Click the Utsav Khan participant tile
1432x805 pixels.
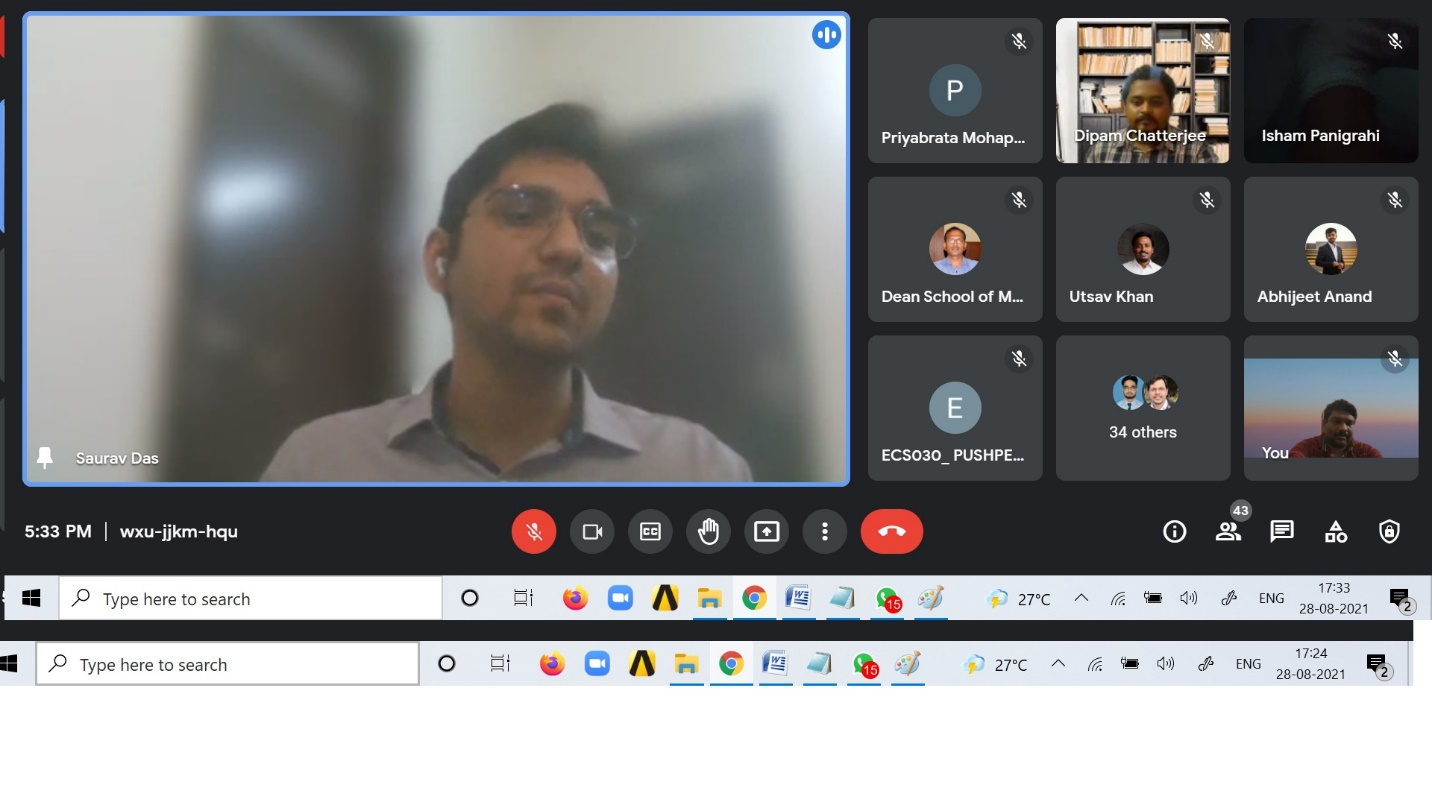[1142, 250]
